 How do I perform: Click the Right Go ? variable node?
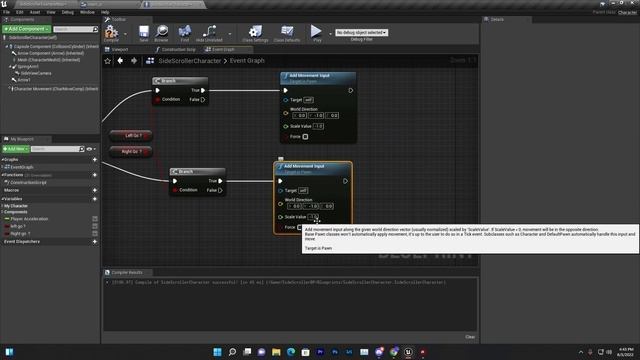pos(131,151)
